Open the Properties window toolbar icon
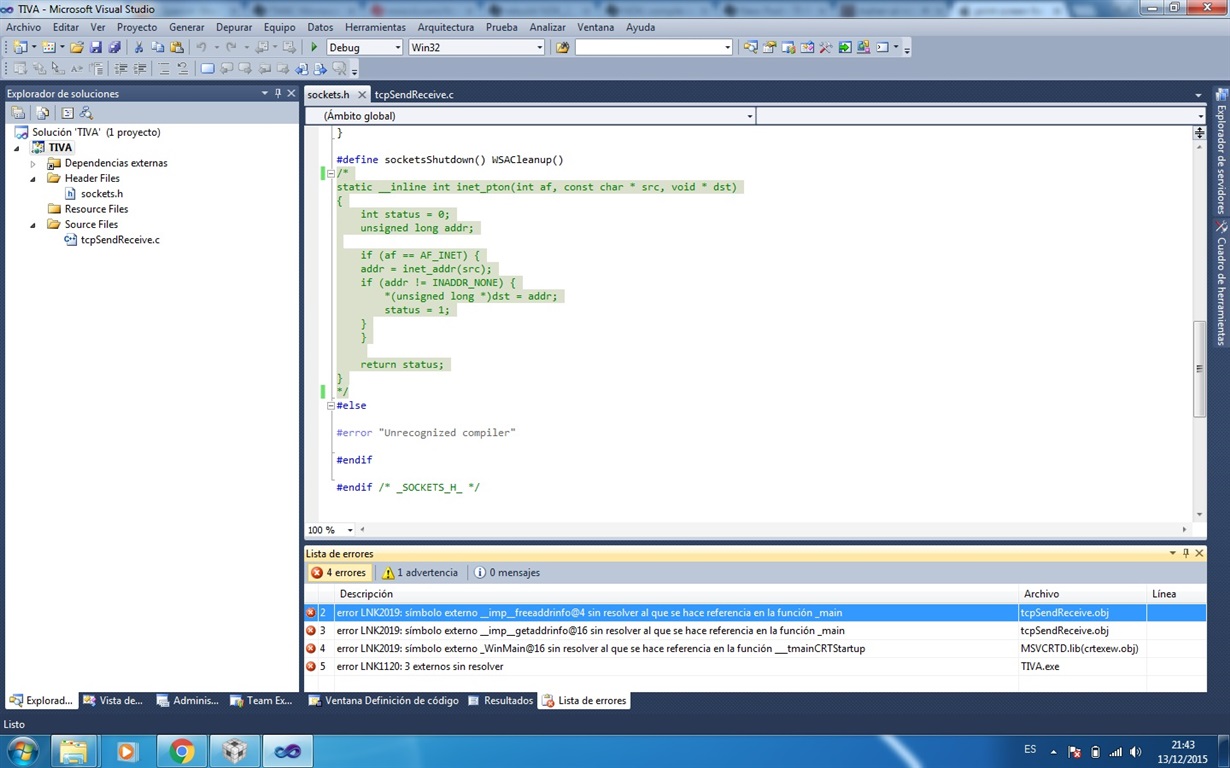Image resolution: width=1230 pixels, height=768 pixels. (x=769, y=47)
